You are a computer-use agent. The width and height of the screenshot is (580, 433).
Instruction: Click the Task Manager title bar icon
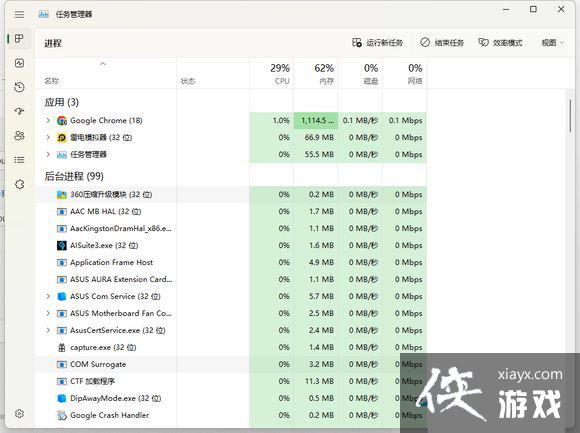(44, 14)
